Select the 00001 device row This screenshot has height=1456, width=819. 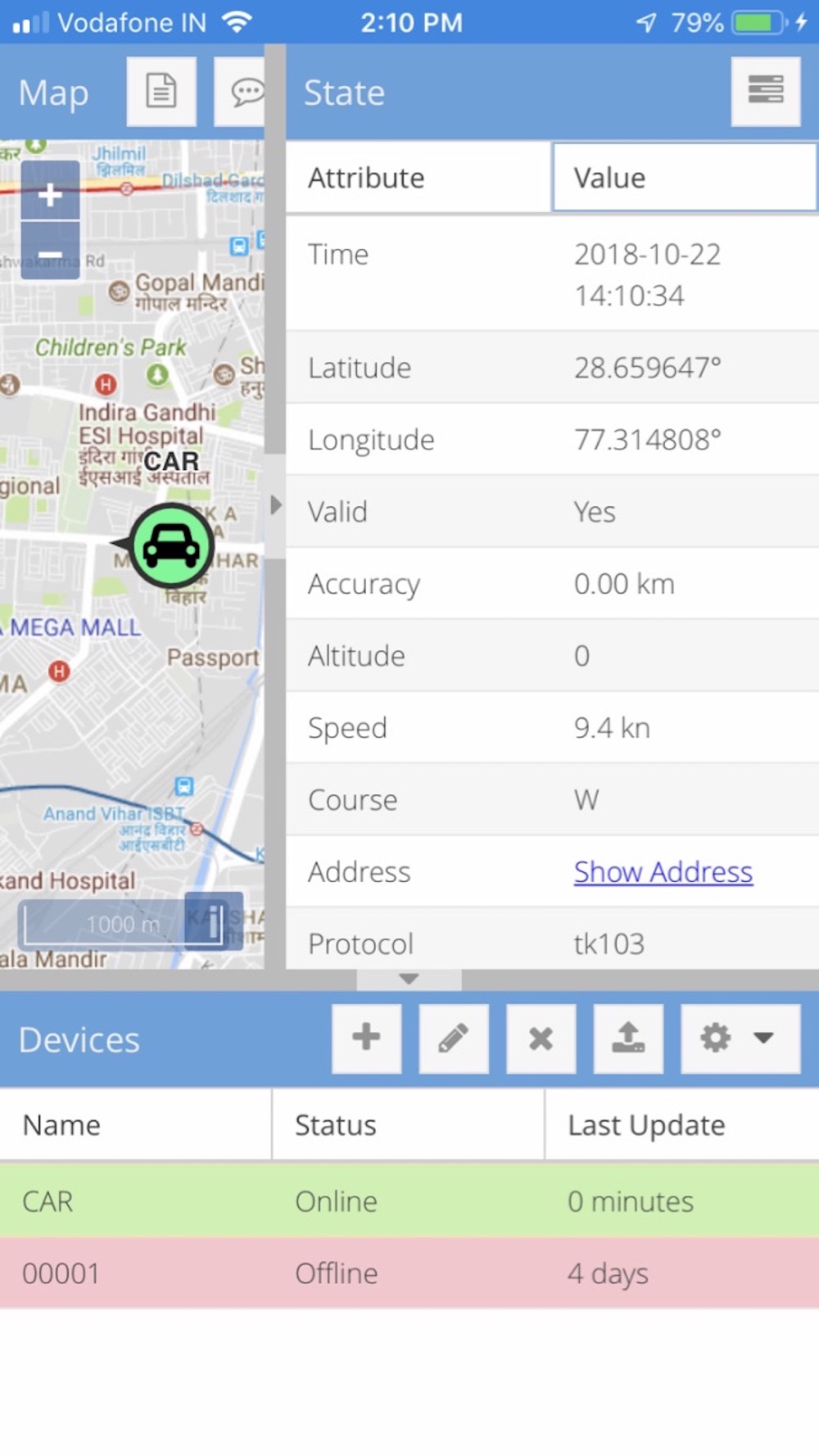point(409,1273)
